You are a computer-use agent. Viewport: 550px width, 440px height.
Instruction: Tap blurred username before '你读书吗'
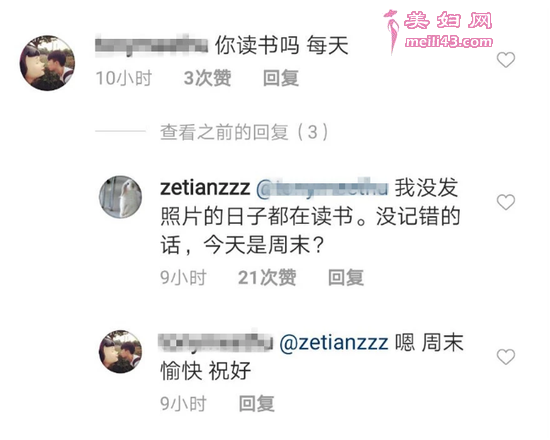[x=151, y=45]
